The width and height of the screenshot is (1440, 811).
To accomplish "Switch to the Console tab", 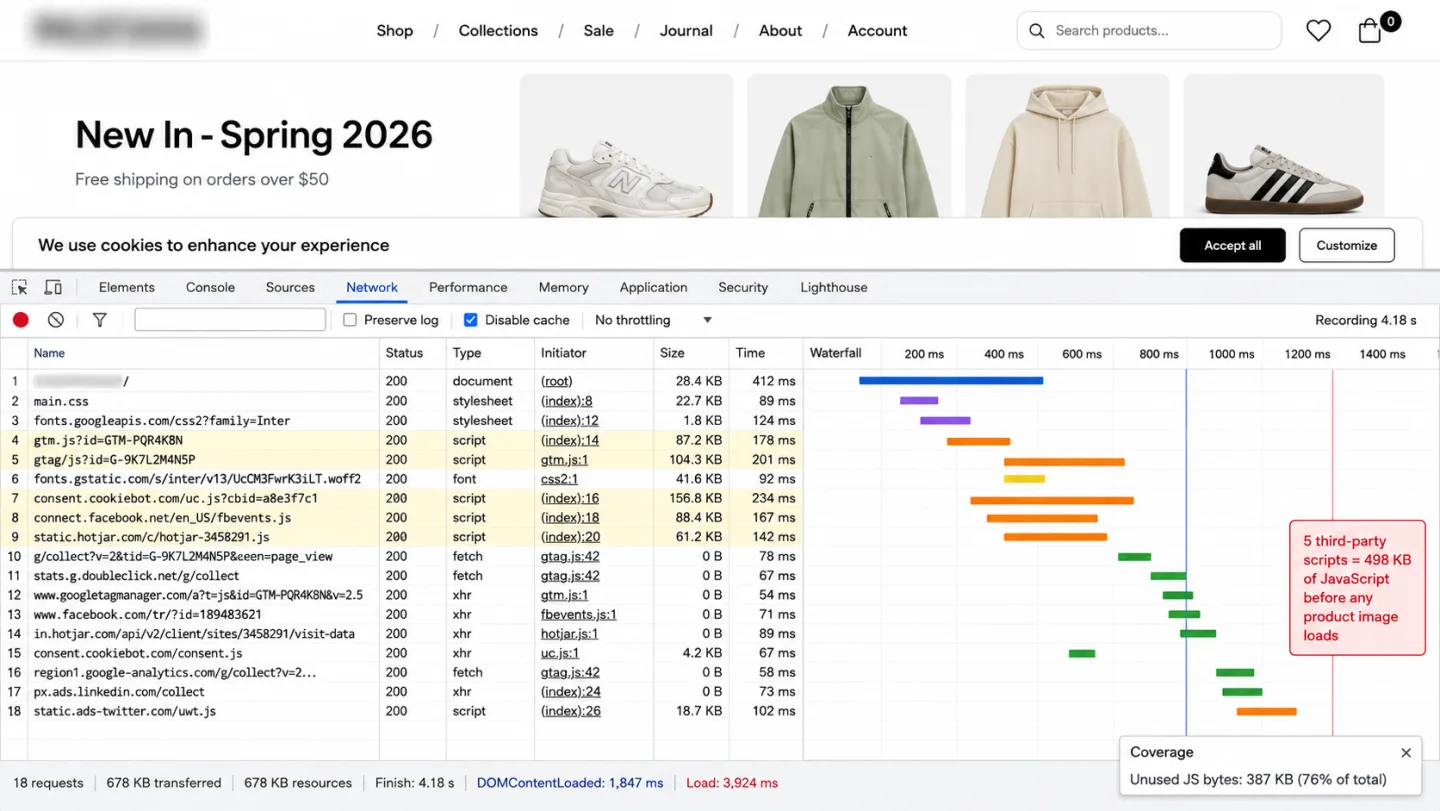I will click(x=210, y=287).
